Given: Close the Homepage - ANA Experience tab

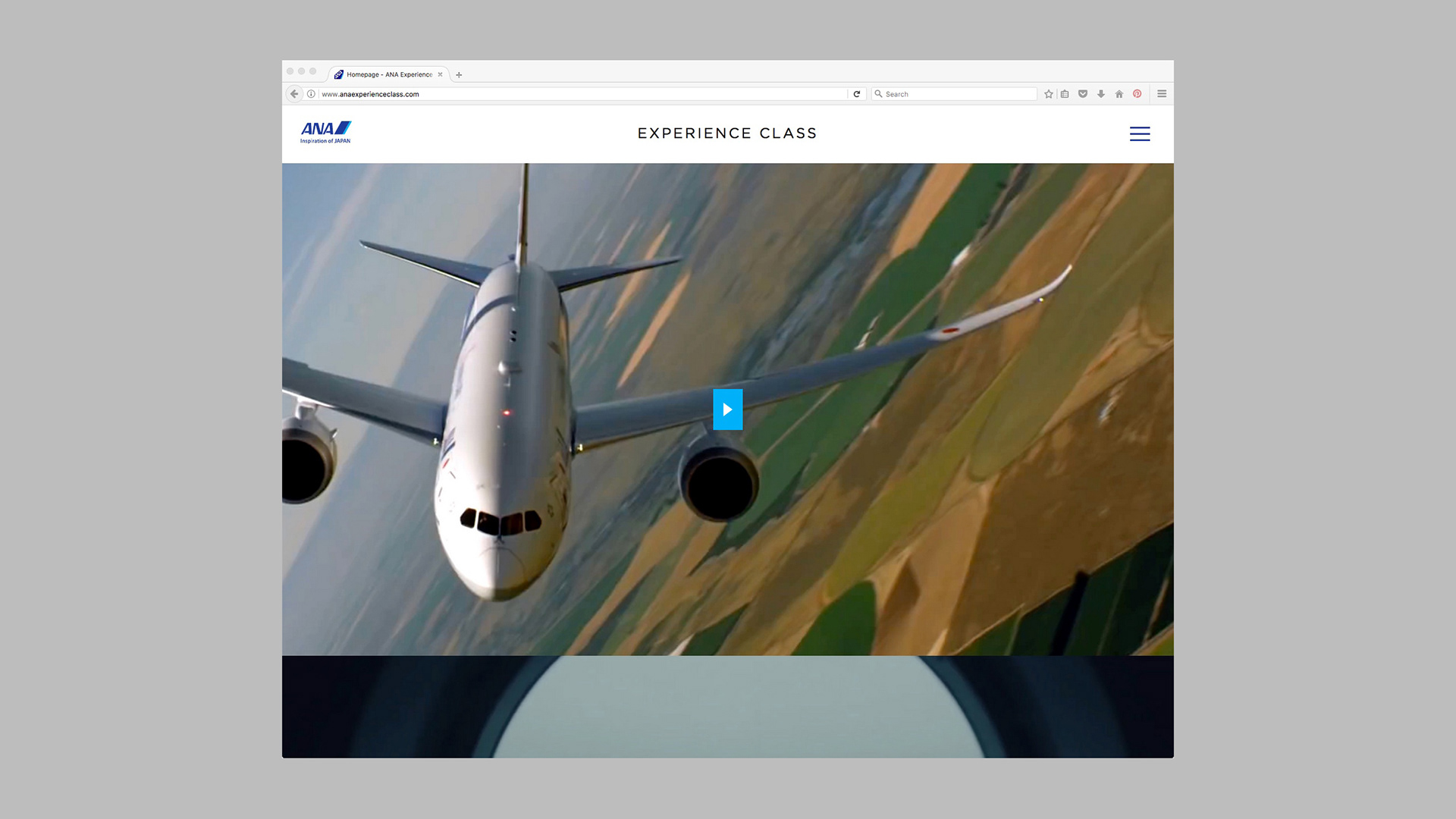Looking at the screenshot, I should [x=440, y=74].
